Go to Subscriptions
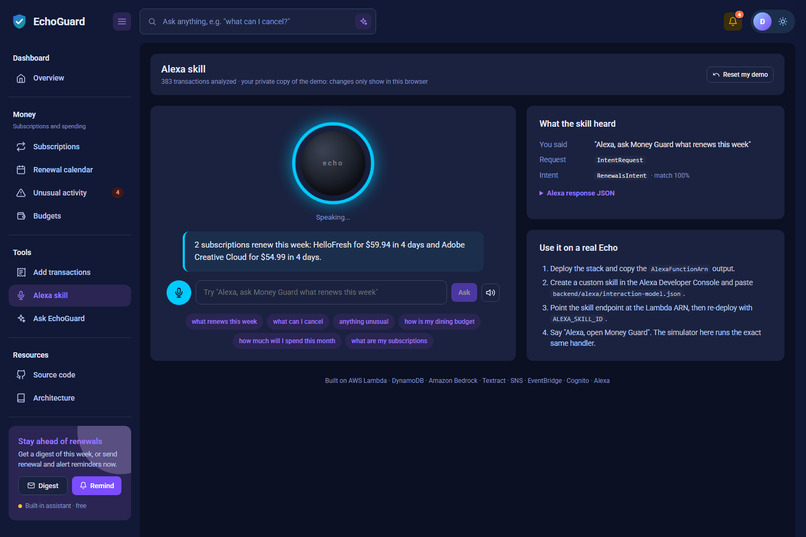Image resolution: width=806 pixels, height=537 pixels. [70, 147]
